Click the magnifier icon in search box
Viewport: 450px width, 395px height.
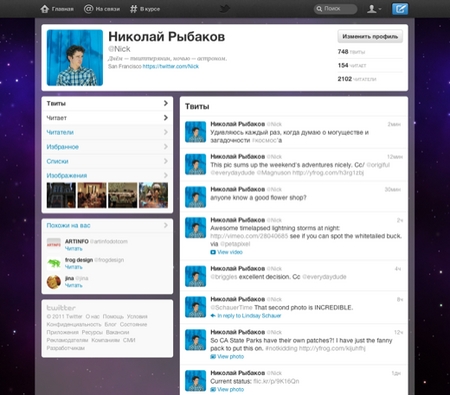[x=319, y=9]
